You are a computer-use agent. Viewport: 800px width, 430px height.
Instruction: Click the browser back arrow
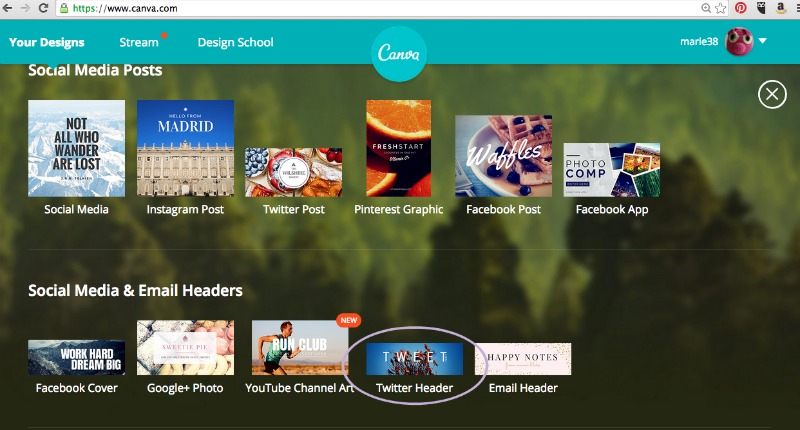click(x=8, y=8)
